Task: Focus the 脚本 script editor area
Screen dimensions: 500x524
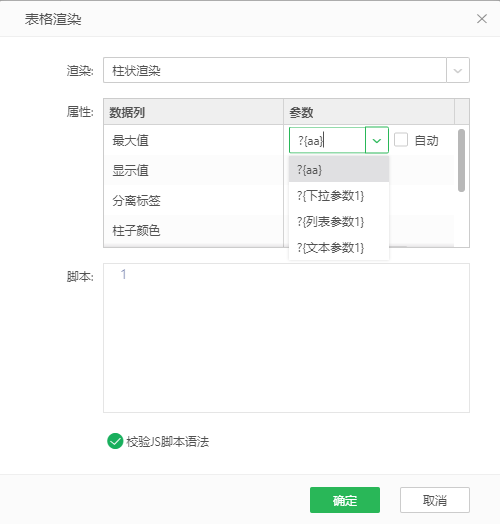Action: point(286,338)
